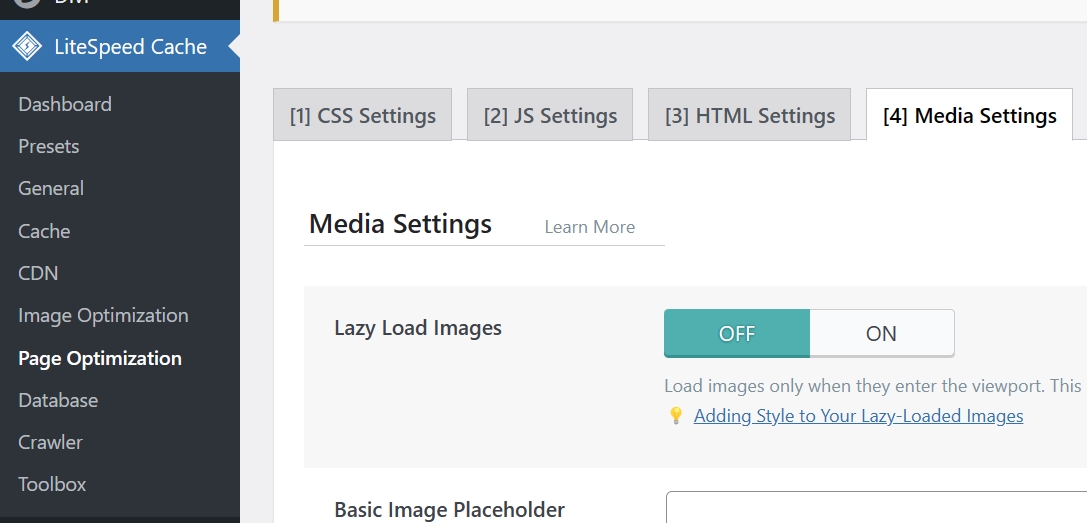This screenshot has height=523, width=1087.
Task: Navigate to the Crawler page
Action: (x=50, y=442)
